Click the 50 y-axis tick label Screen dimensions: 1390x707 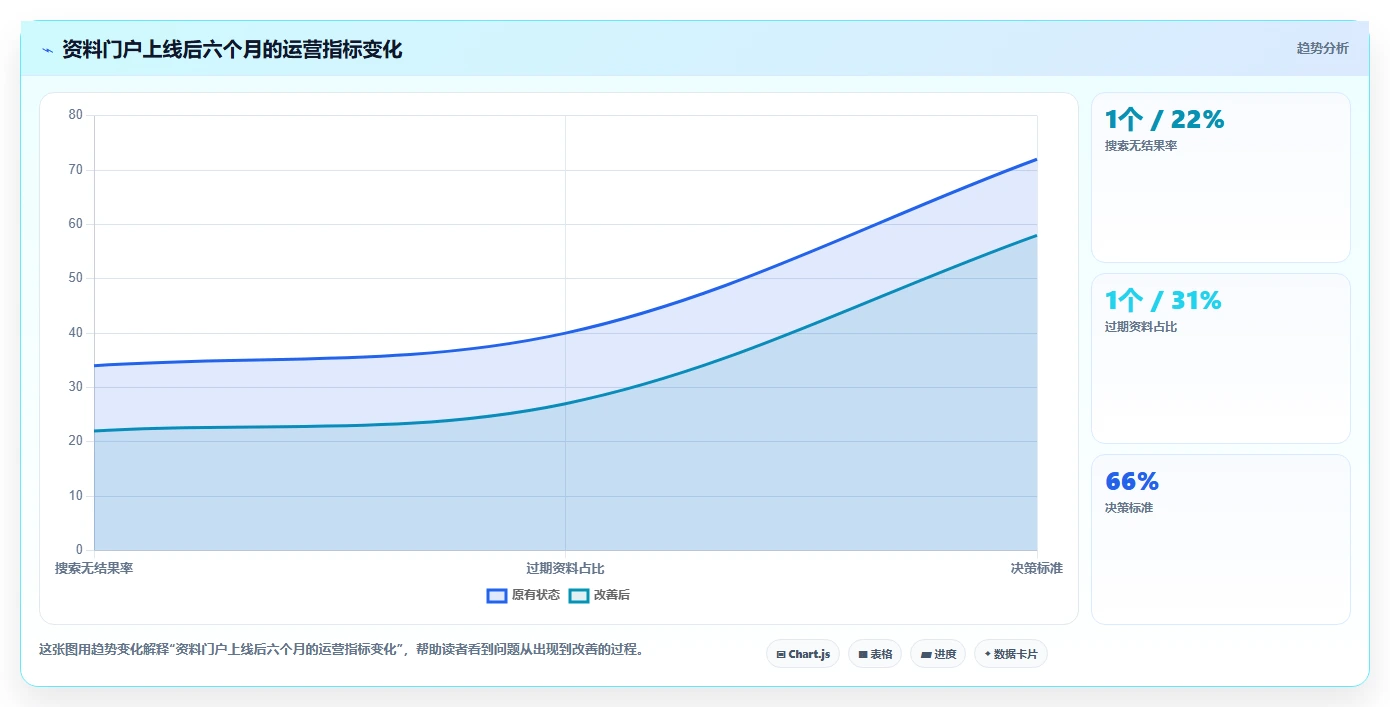76,278
